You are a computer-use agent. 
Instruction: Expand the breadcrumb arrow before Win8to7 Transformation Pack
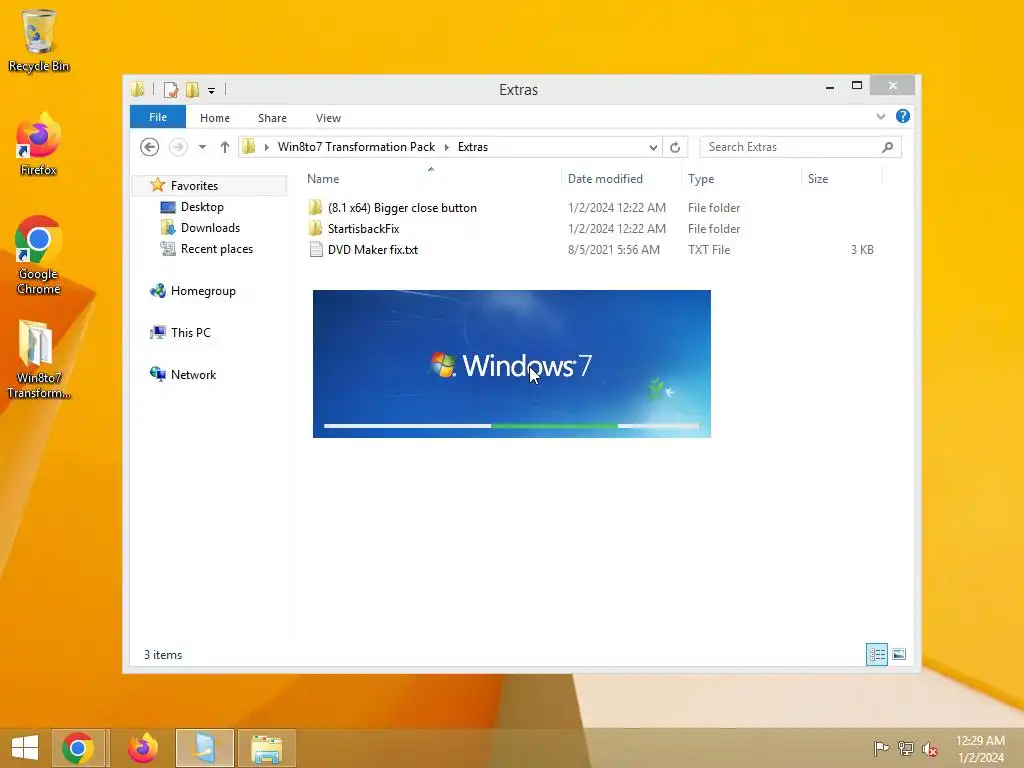tap(266, 148)
